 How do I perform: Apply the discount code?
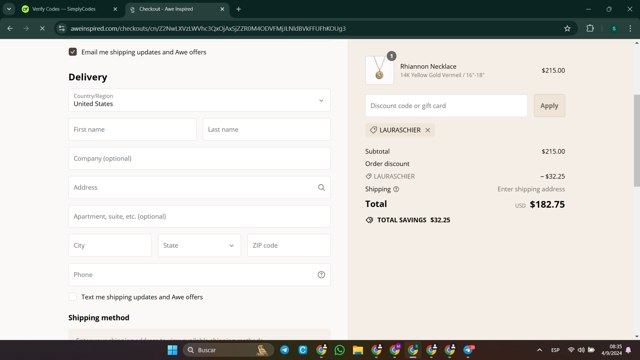(549, 106)
